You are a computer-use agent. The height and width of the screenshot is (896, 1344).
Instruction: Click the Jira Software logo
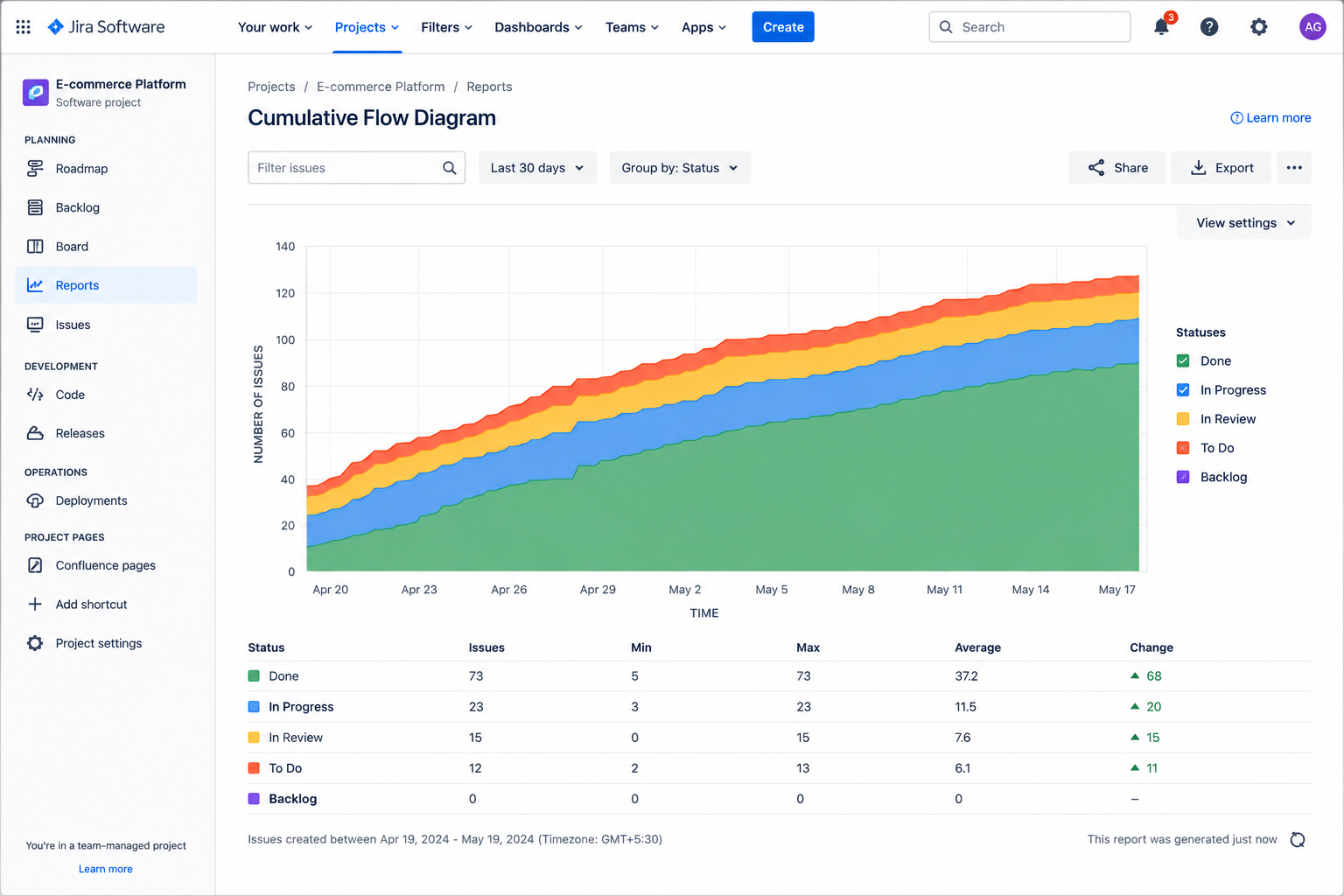point(106,27)
